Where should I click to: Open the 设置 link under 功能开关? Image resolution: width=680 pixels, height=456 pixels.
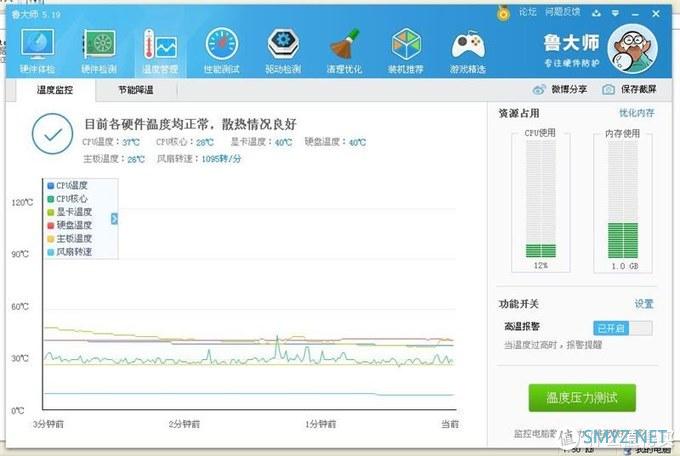coord(644,304)
